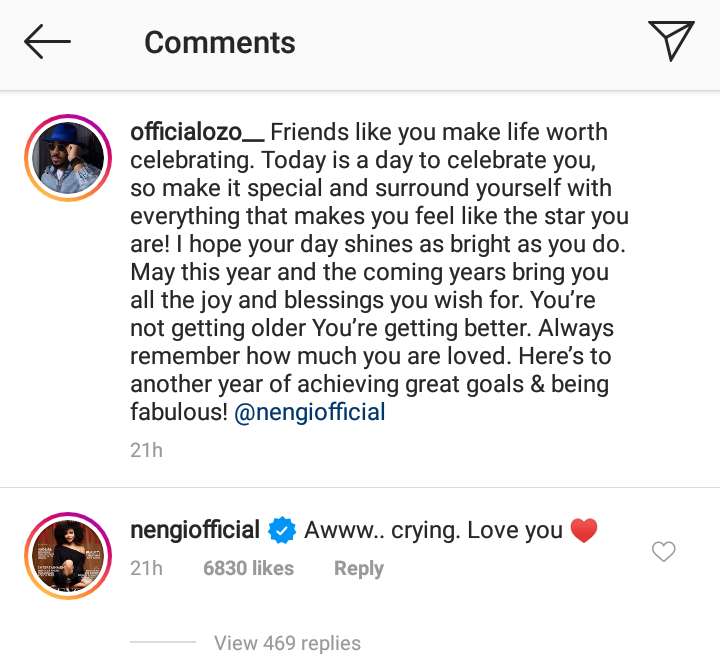Select the 'Awww.. crying. Love you' comment text

coord(432,531)
